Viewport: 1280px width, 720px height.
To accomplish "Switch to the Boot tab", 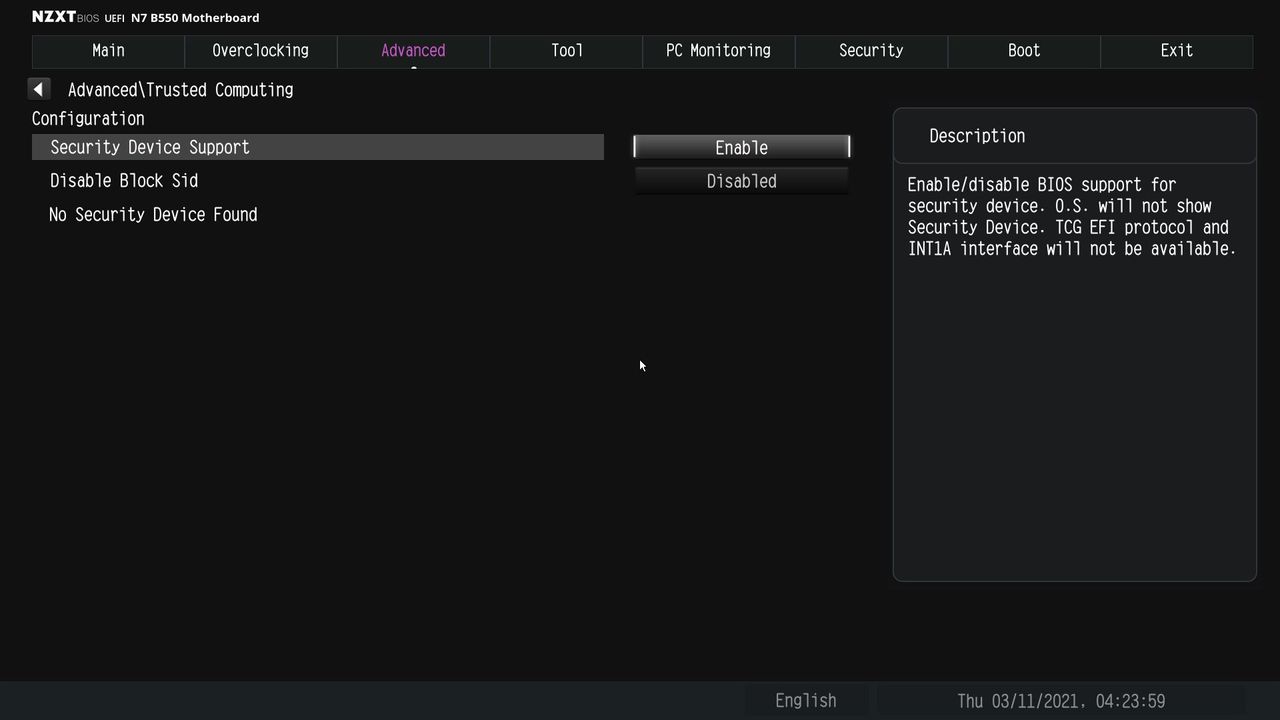I will point(1024,51).
